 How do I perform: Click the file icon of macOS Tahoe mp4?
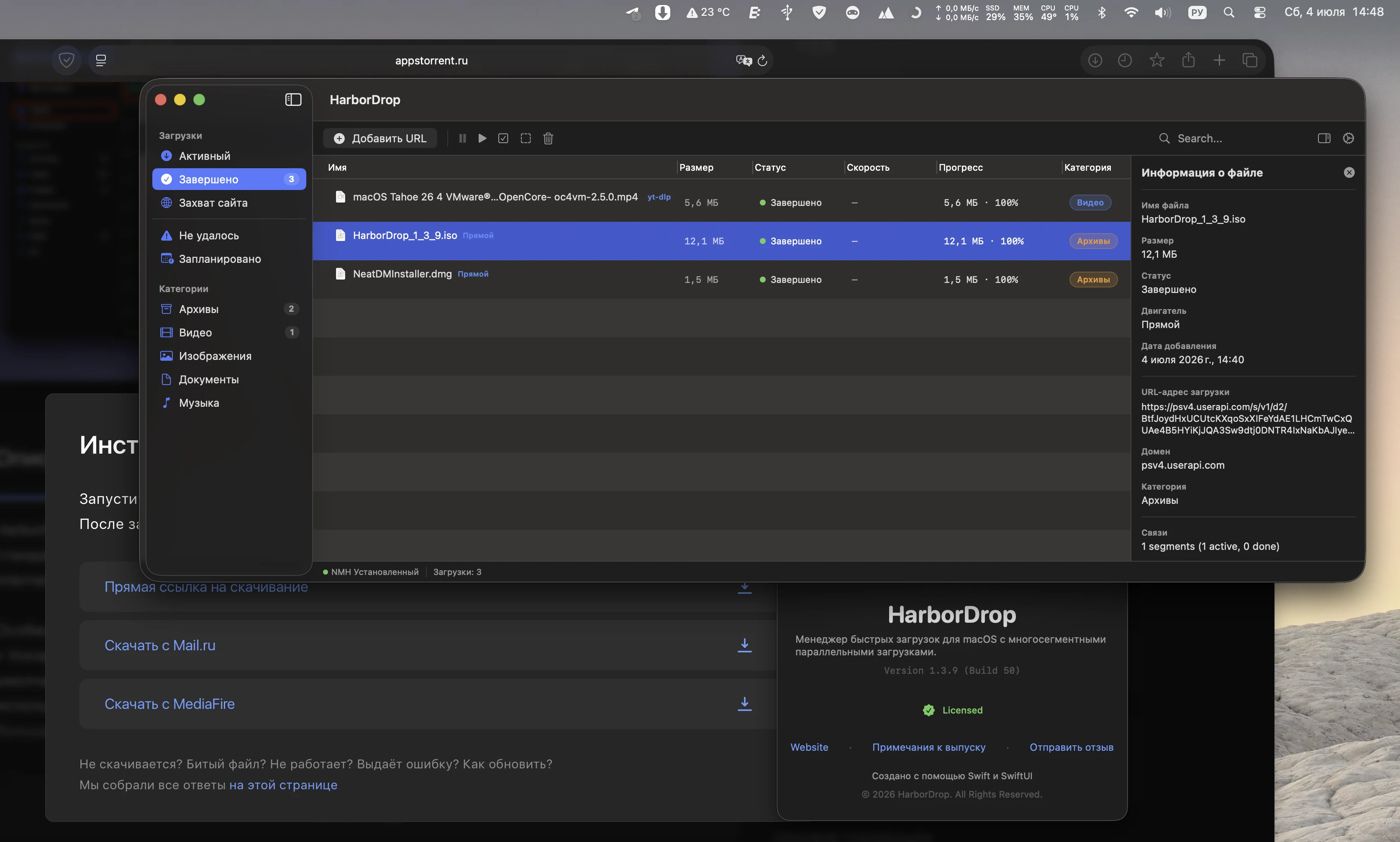[340, 197]
